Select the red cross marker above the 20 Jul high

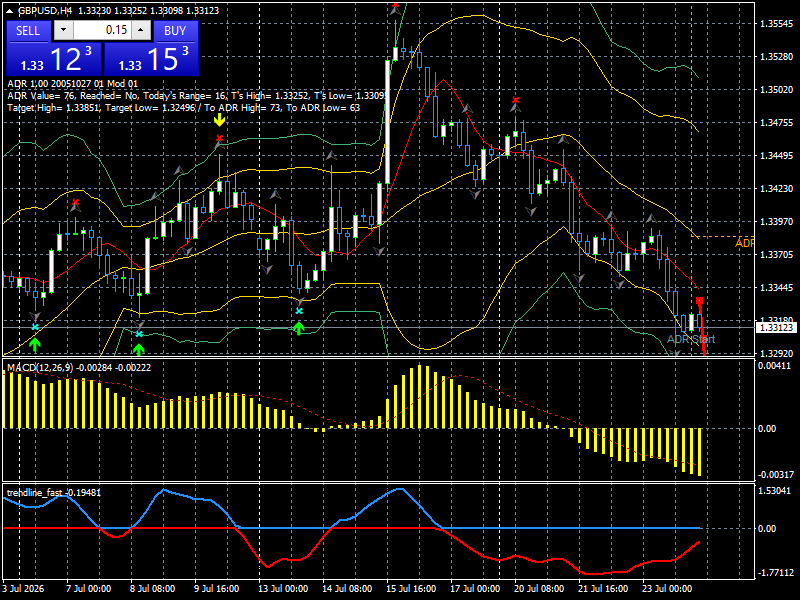(x=516, y=100)
